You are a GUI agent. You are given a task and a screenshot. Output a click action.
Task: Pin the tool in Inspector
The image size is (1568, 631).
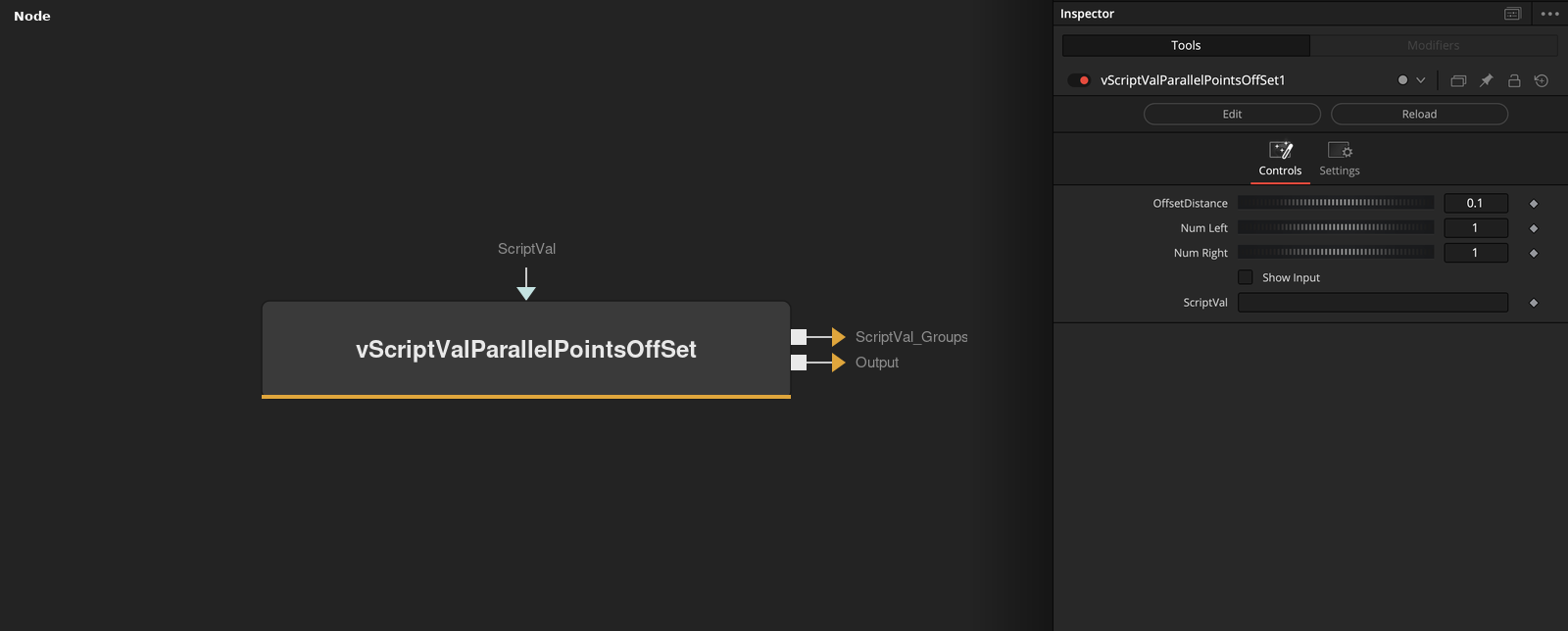pos(1486,80)
